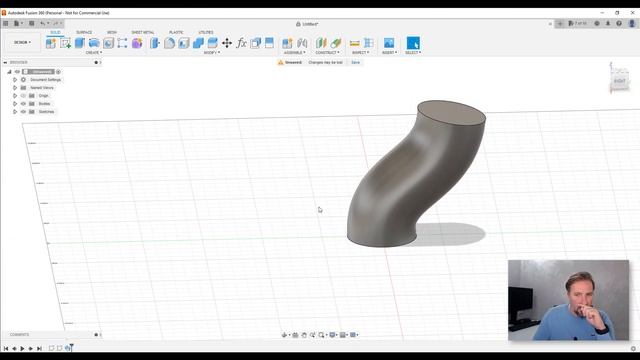Open the Select dropdown menu
Screen dimensions: 640x360
tap(413, 53)
